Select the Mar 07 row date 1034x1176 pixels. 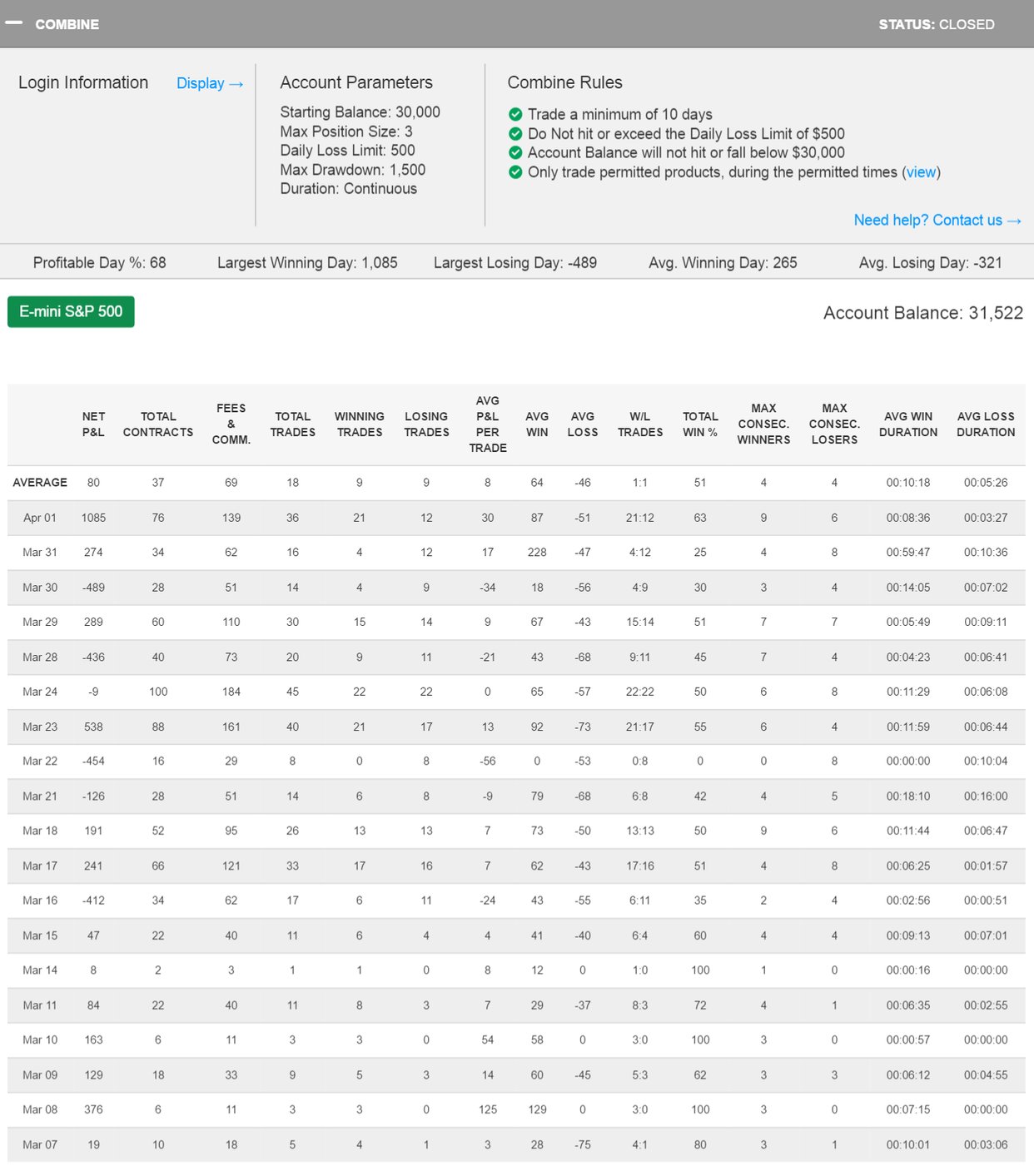click(40, 1144)
